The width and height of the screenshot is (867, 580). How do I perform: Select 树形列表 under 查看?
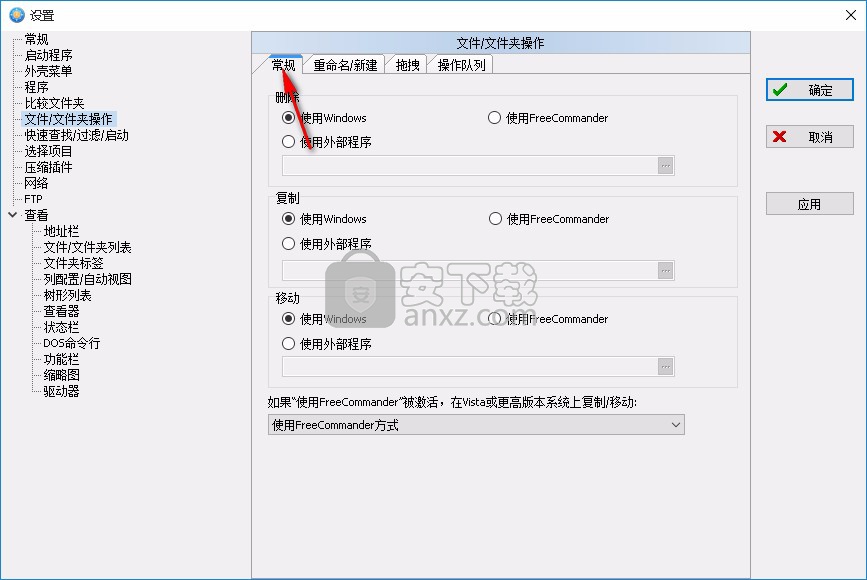pyautogui.click(x=67, y=295)
